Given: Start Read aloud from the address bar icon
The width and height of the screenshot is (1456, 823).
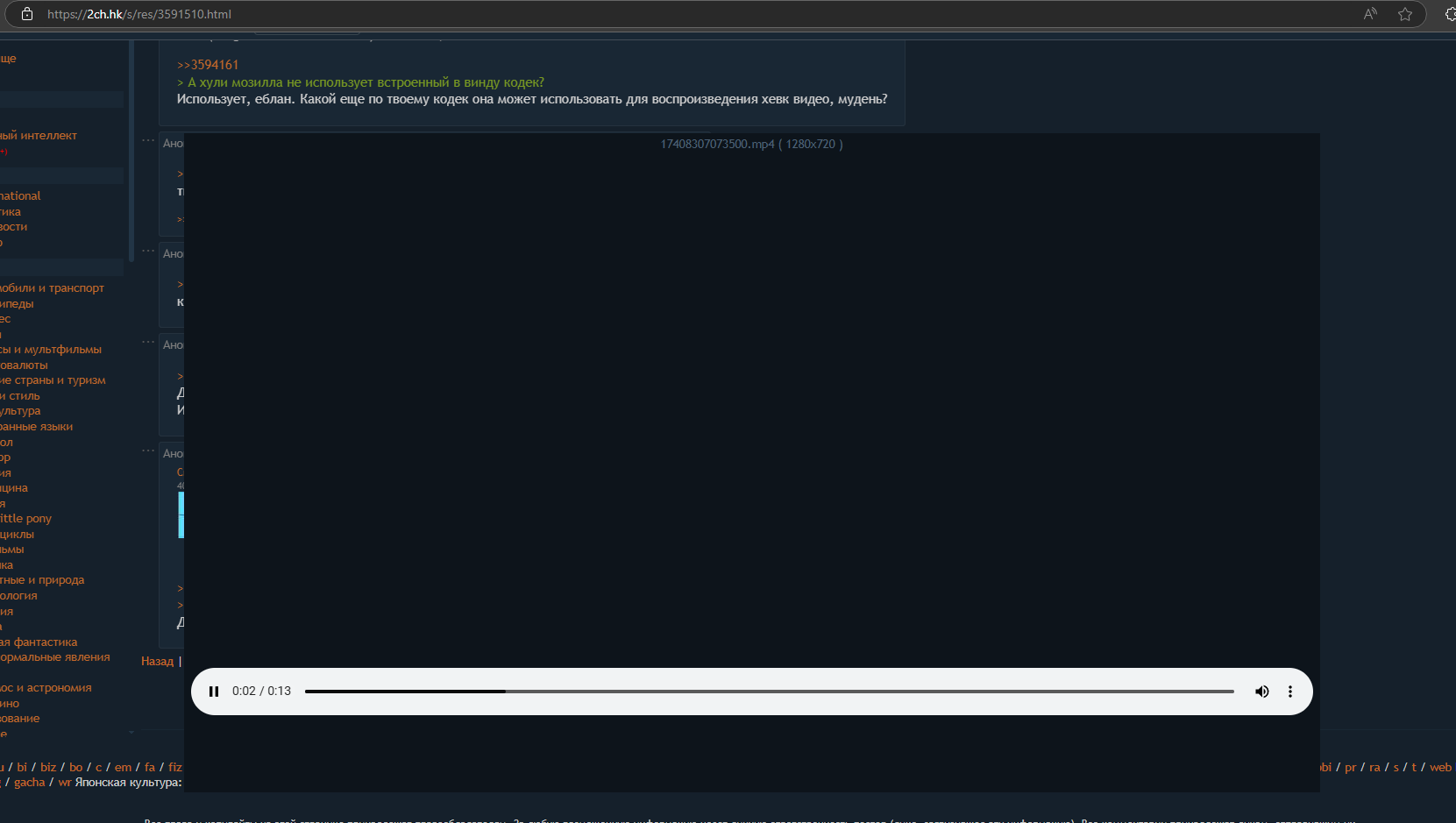Looking at the screenshot, I should pyautogui.click(x=1370, y=14).
